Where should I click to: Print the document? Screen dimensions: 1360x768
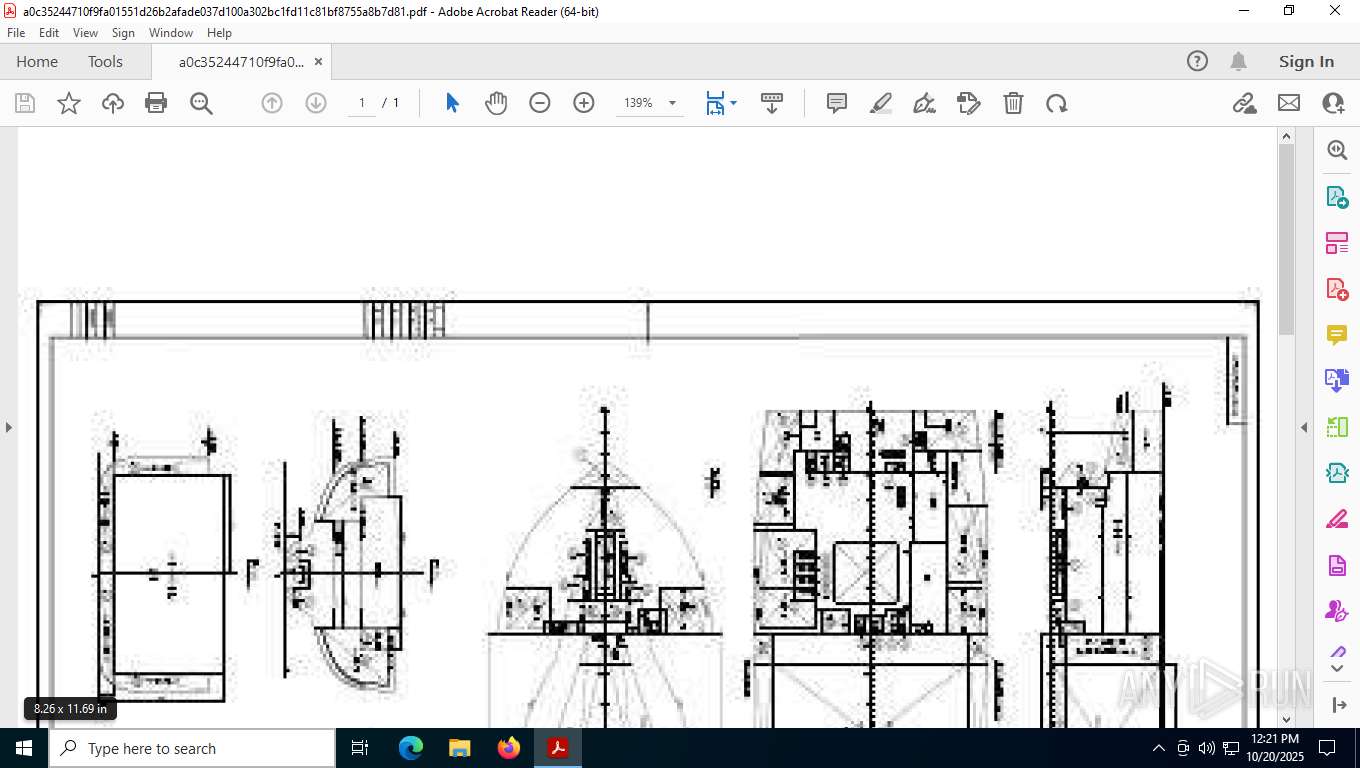(x=156, y=103)
